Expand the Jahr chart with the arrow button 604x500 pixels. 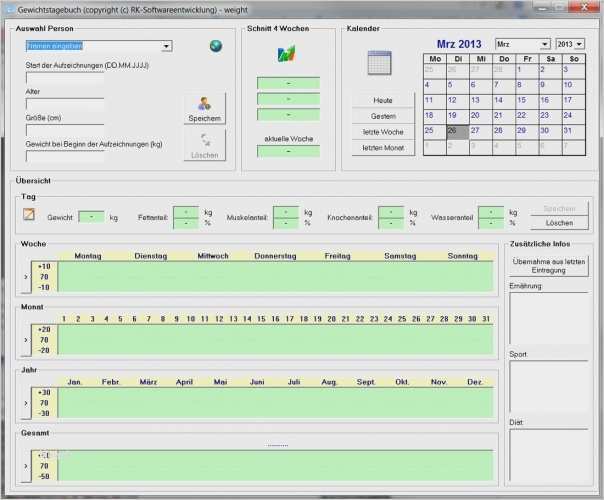(26, 403)
